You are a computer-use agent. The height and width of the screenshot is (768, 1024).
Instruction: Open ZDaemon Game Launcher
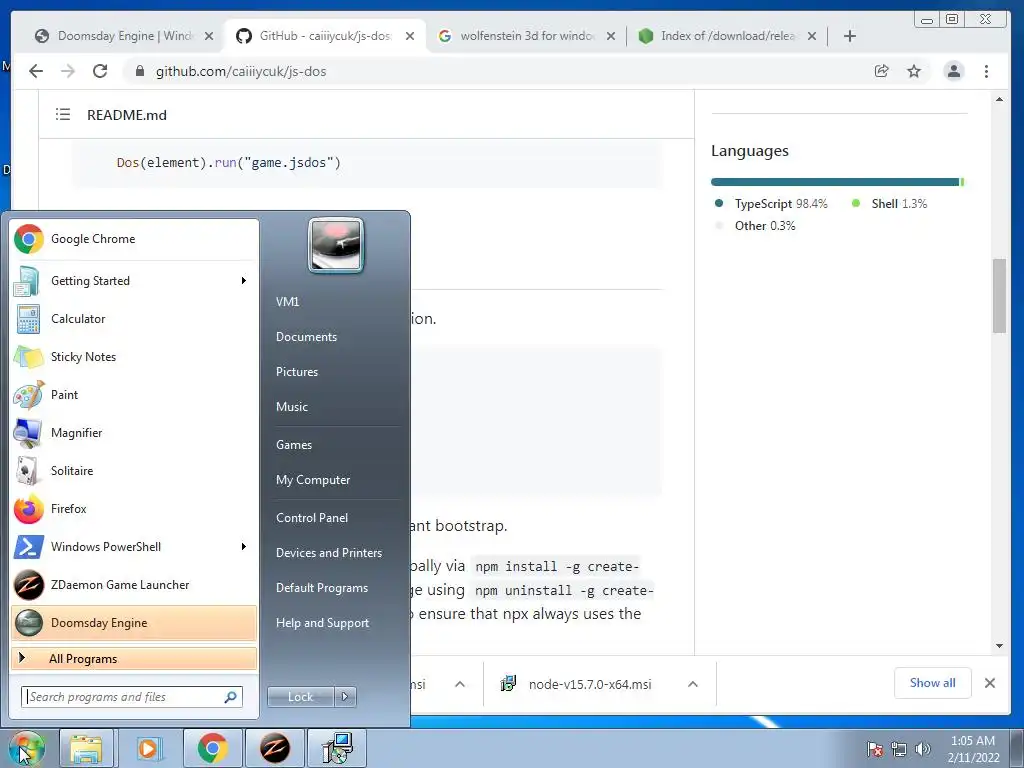(x=134, y=584)
